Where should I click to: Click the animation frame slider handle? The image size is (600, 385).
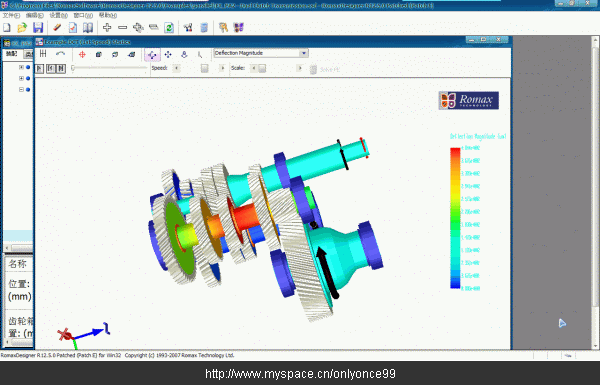point(73,68)
